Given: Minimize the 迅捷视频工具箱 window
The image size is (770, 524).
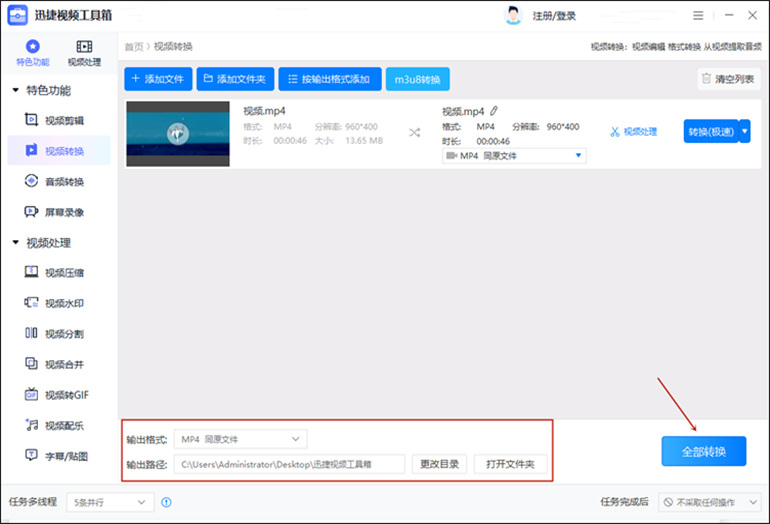Looking at the screenshot, I should pos(729,16).
